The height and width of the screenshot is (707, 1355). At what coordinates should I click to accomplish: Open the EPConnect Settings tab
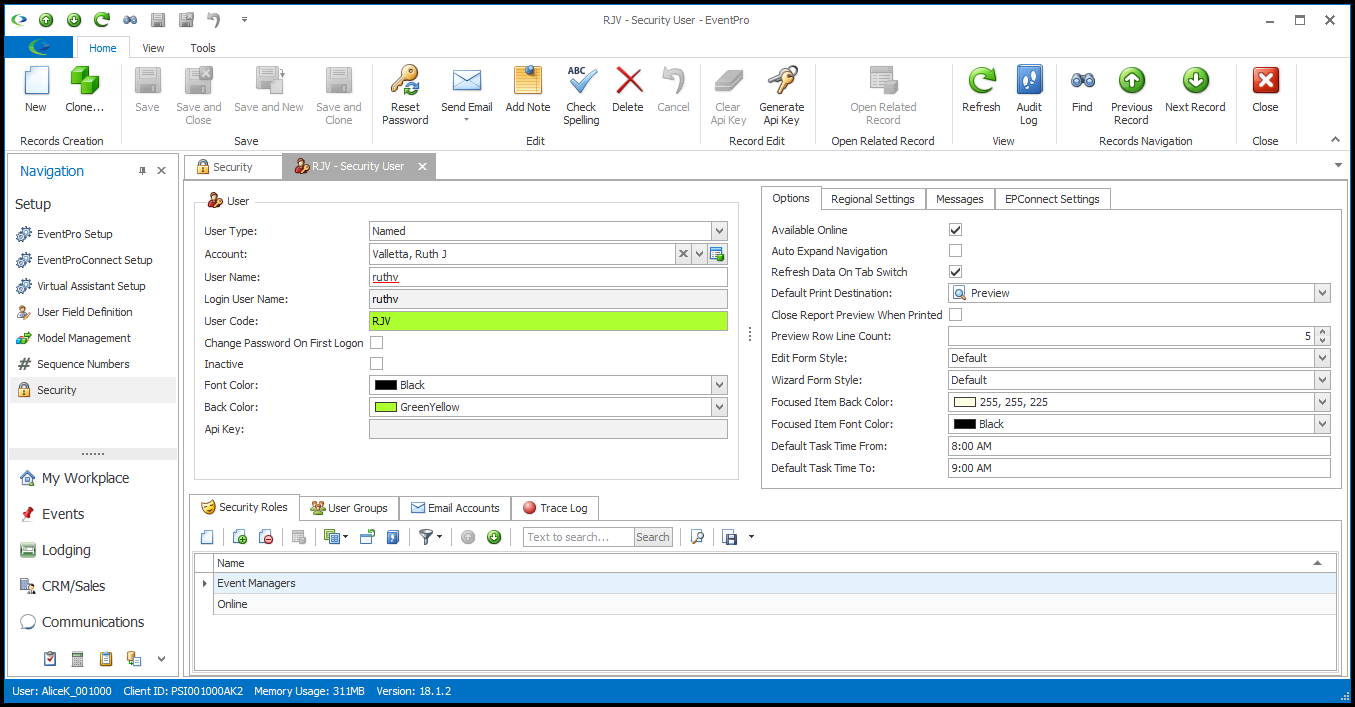click(x=1052, y=199)
